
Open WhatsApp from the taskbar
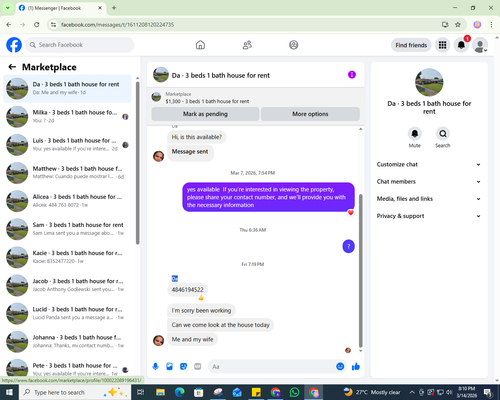click(x=294, y=392)
